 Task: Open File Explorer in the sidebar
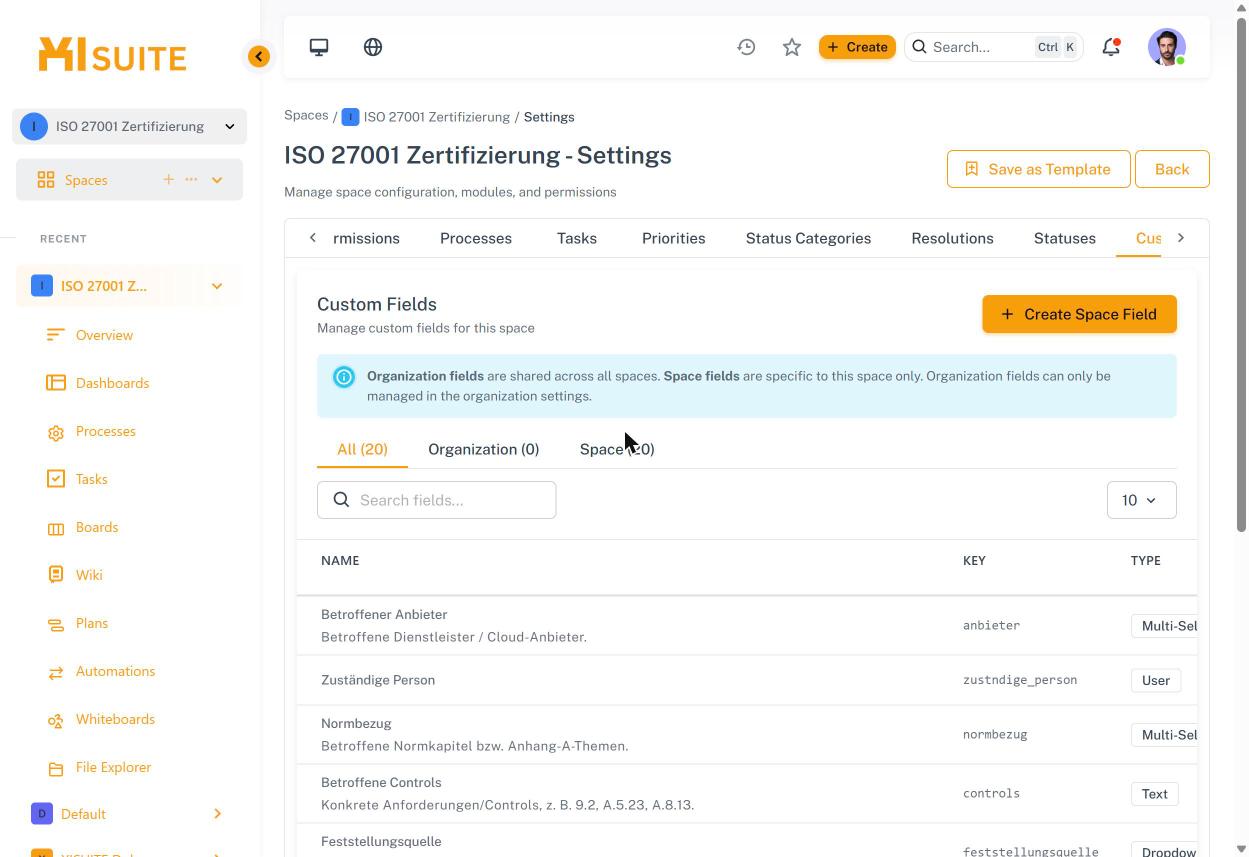[x=113, y=767]
